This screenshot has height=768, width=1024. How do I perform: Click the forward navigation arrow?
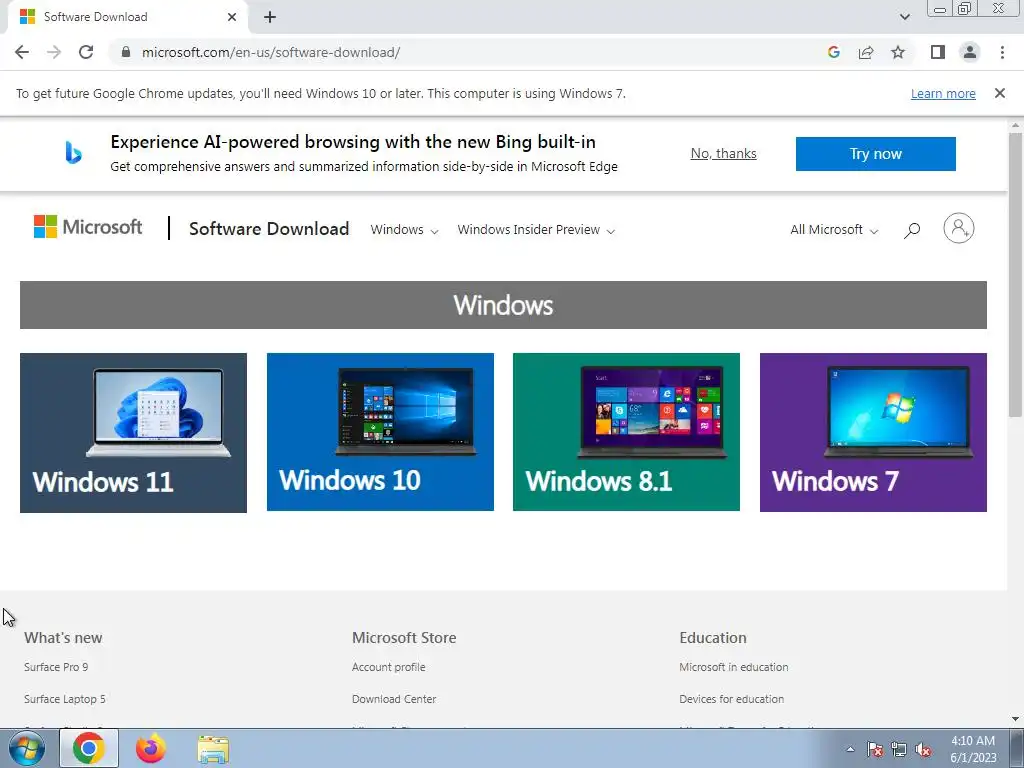[x=54, y=52]
